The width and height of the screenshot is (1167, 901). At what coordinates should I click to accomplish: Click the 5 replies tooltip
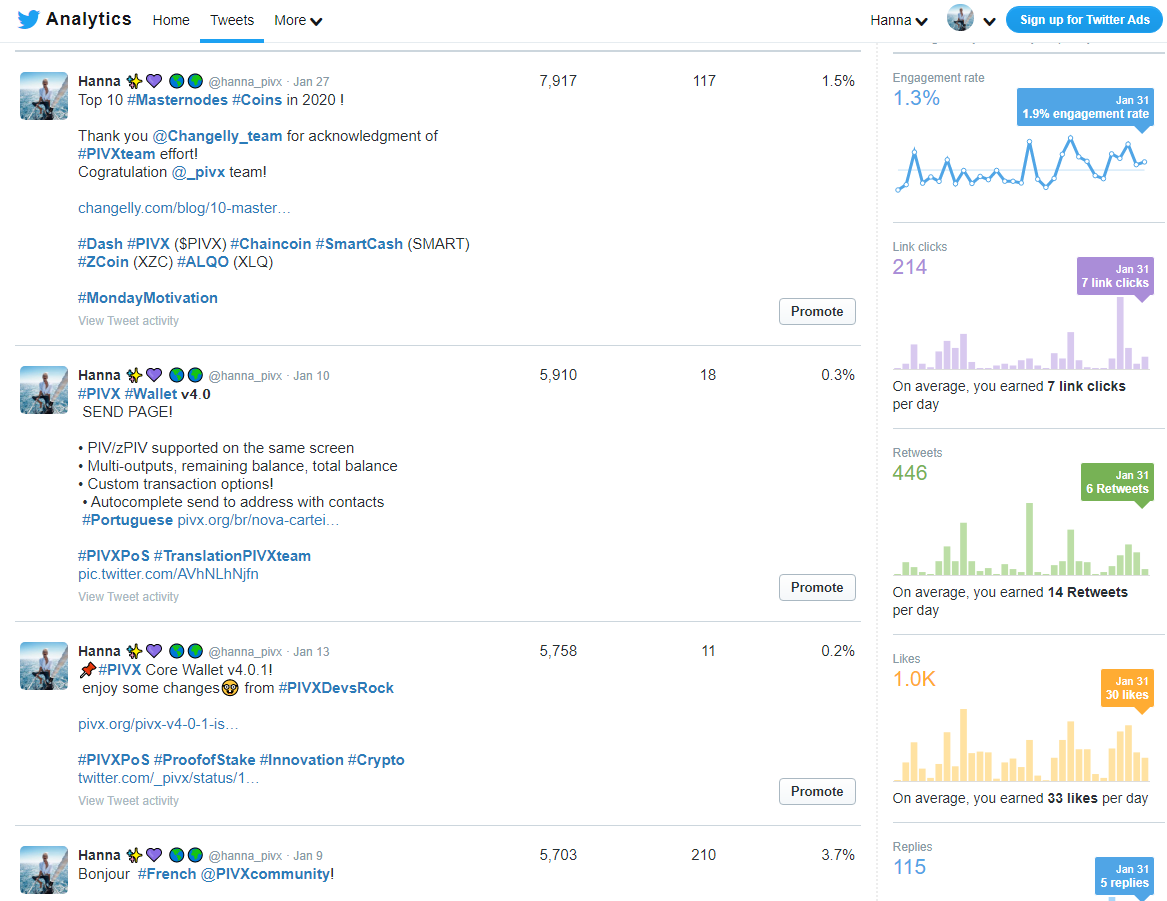(1124, 876)
